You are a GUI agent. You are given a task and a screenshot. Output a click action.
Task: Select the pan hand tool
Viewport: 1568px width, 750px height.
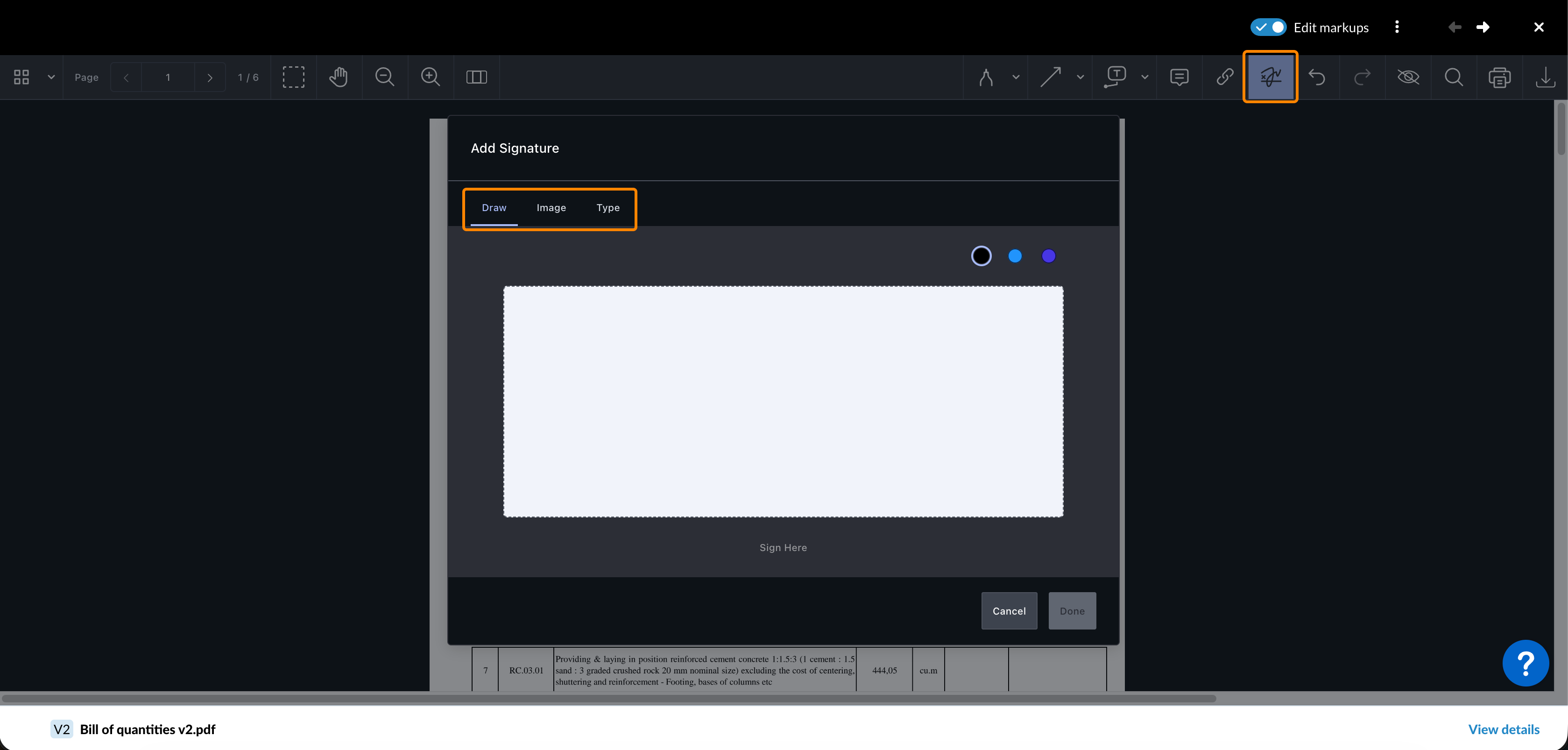[x=339, y=78]
